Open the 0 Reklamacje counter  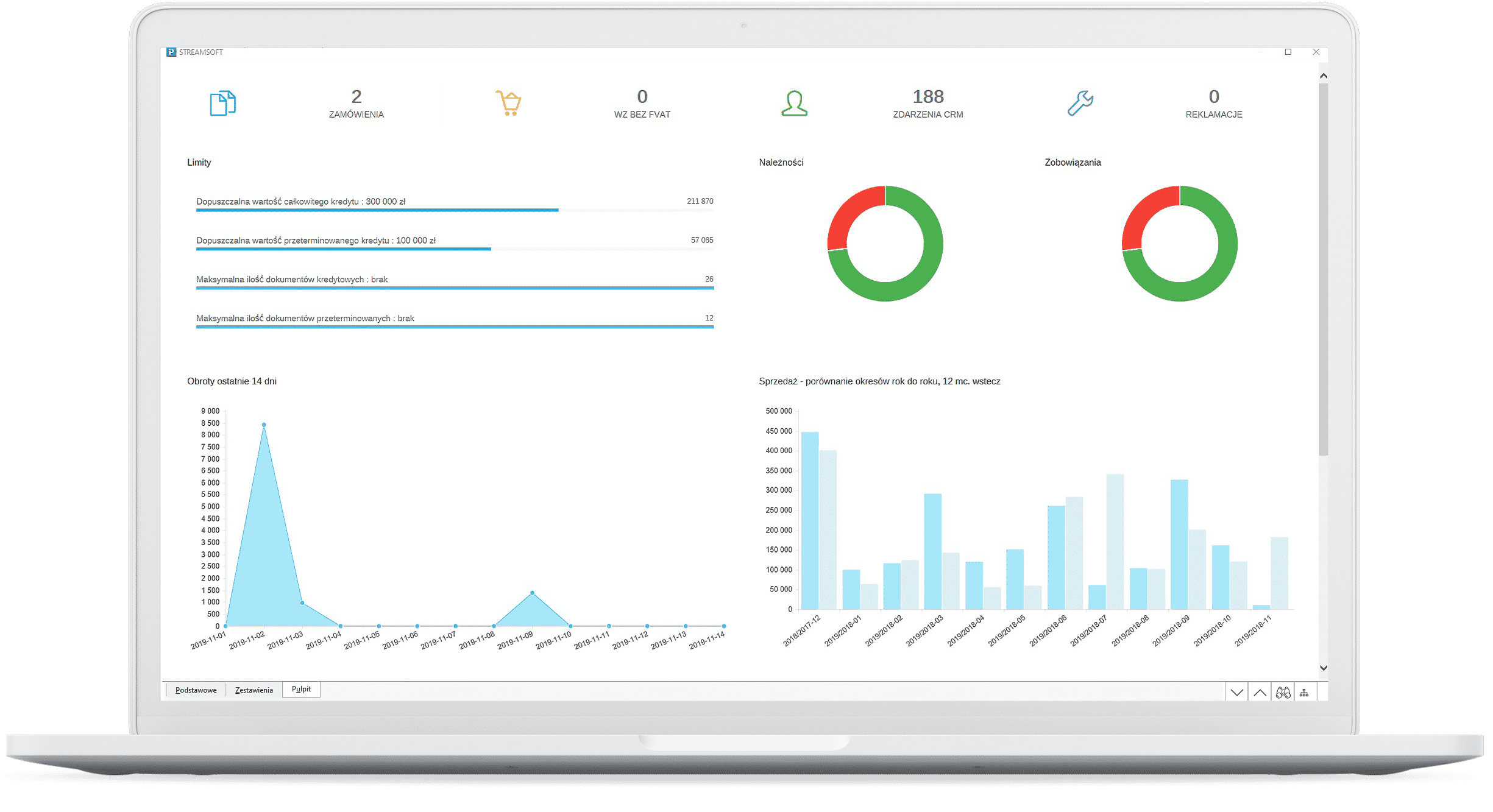point(1214,103)
